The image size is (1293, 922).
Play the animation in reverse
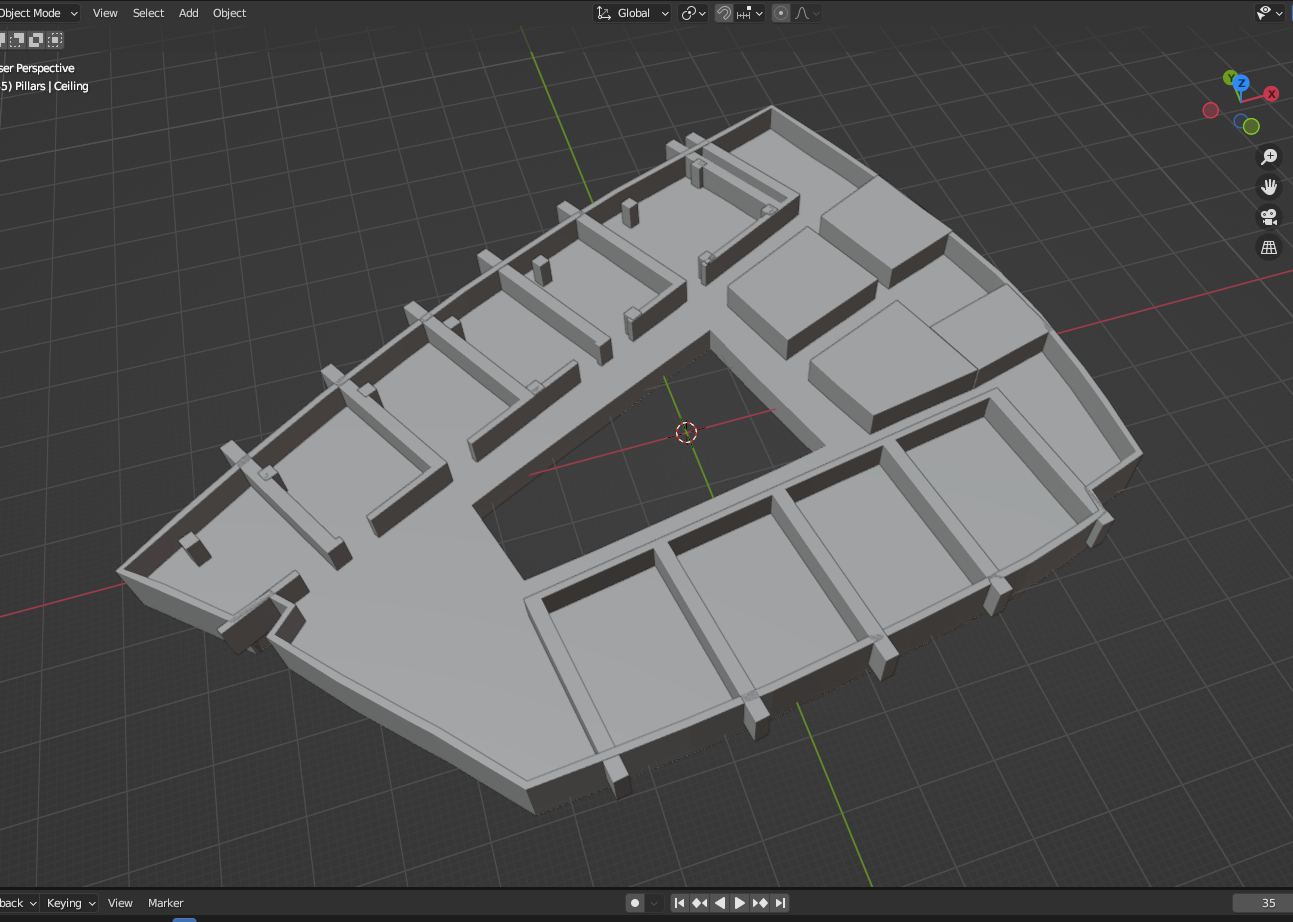pos(720,903)
